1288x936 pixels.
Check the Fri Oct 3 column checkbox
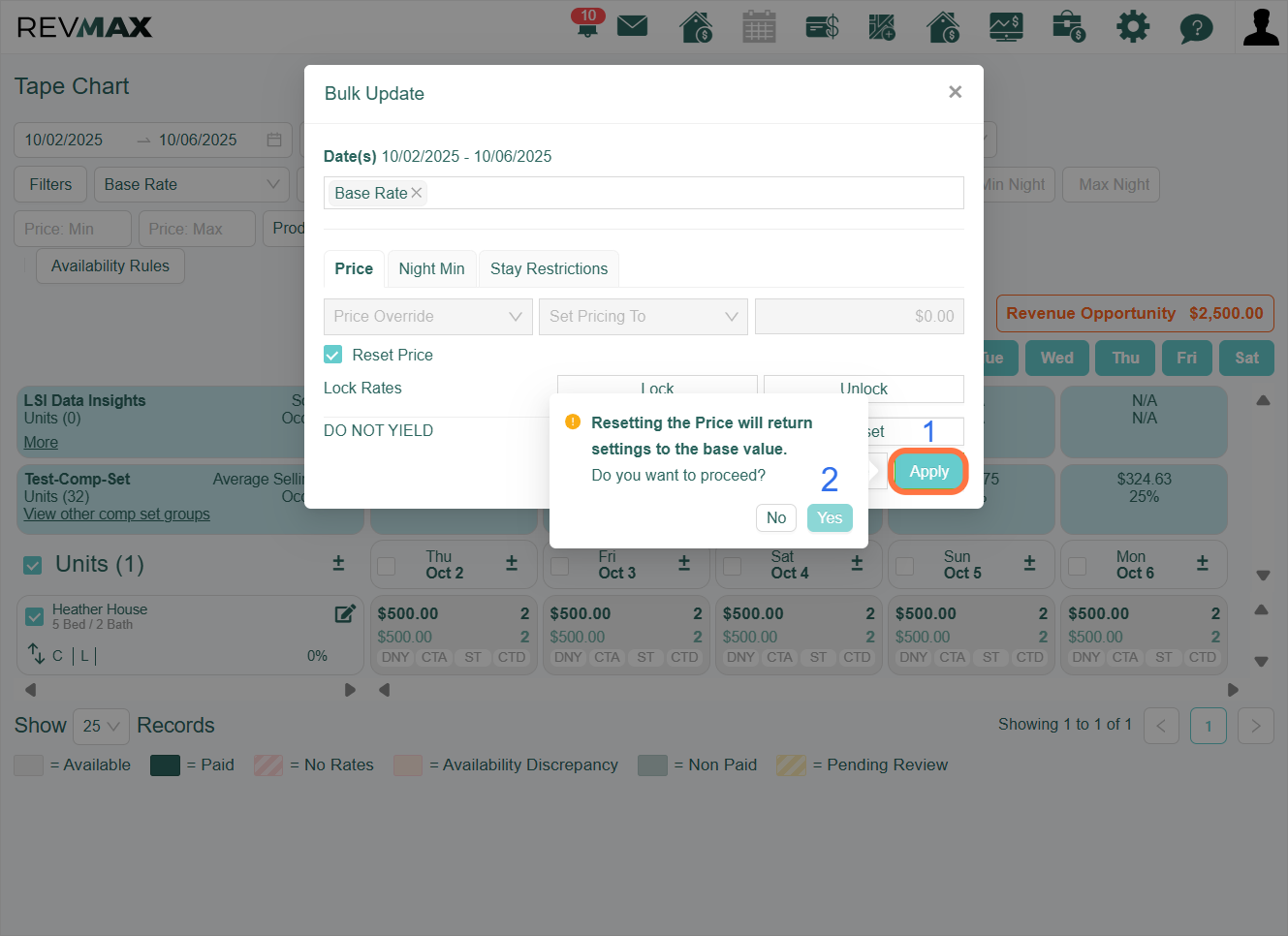[x=559, y=566]
